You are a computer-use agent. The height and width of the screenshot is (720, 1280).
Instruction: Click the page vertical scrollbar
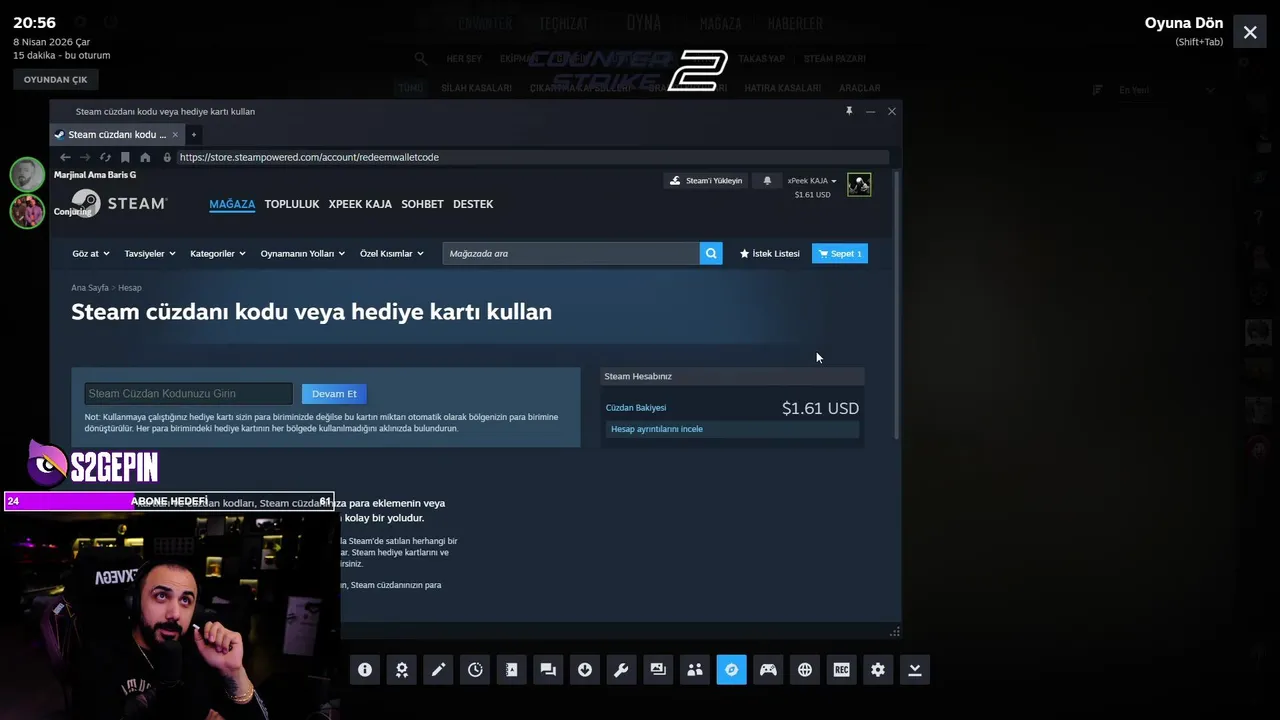[x=896, y=305]
